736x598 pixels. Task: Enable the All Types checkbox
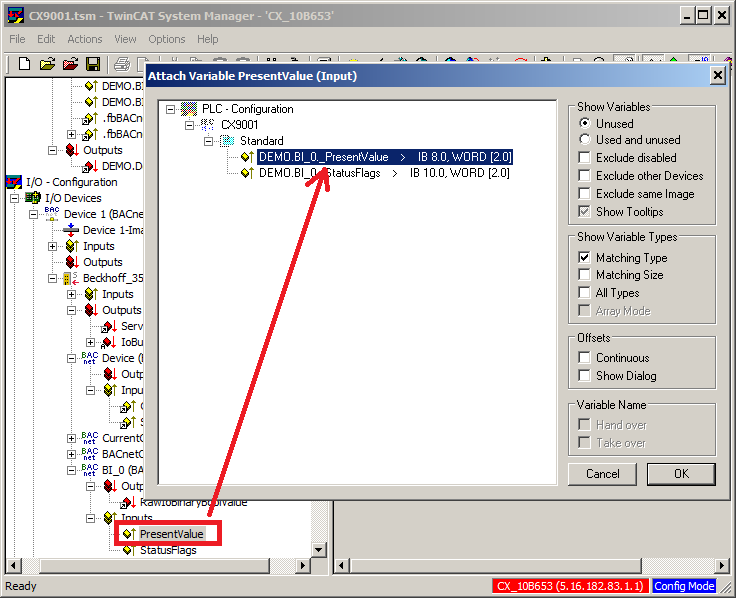584,292
